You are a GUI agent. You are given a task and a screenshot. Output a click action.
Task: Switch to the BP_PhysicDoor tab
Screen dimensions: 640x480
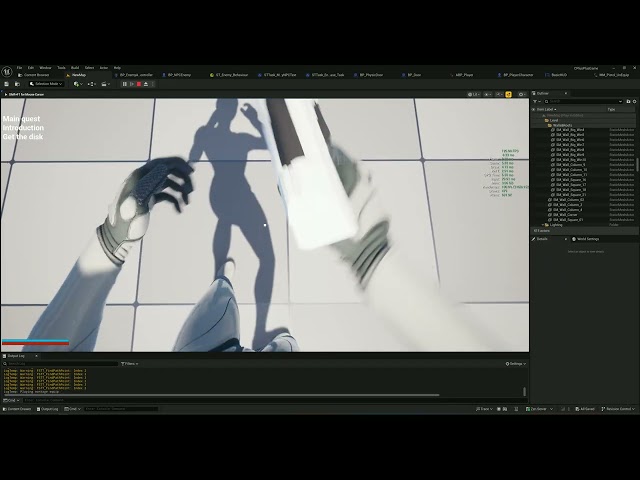click(371, 75)
